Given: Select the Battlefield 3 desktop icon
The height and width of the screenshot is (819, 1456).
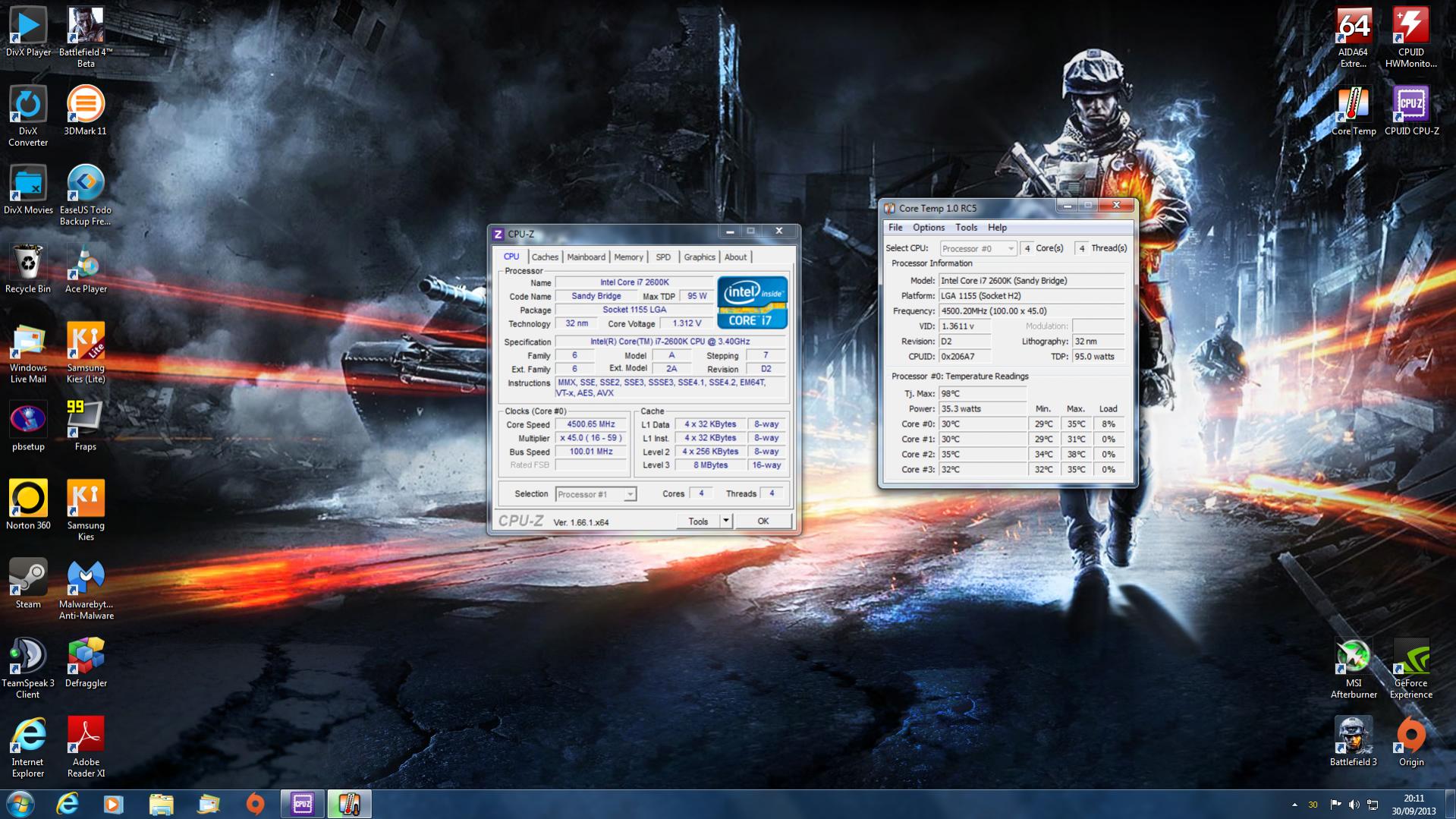Looking at the screenshot, I should (x=1353, y=742).
